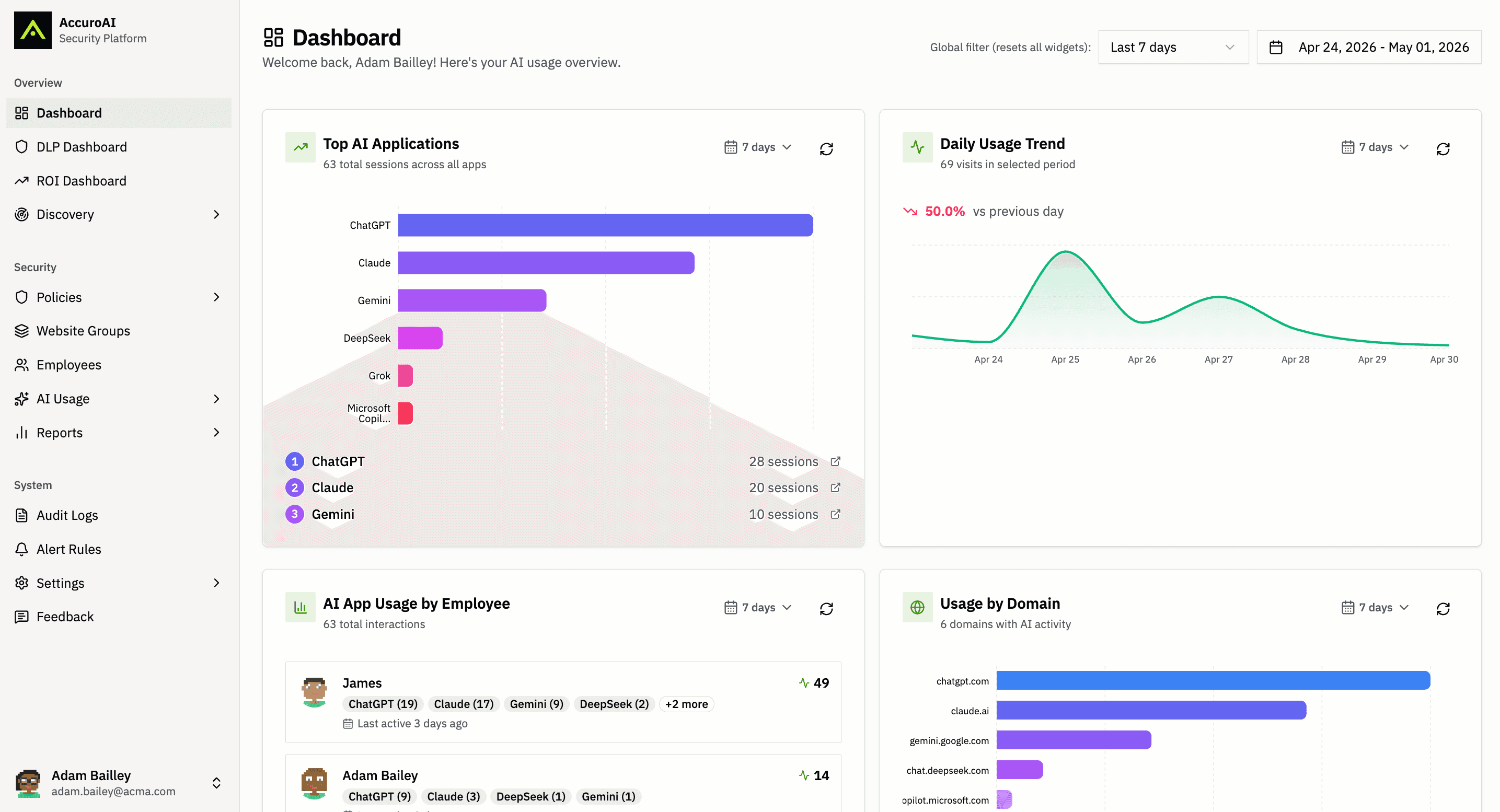The height and width of the screenshot is (812, 1500).
Task: Go to ROI Dashboard
Action: pyautogui.click(x=119, y=180)
